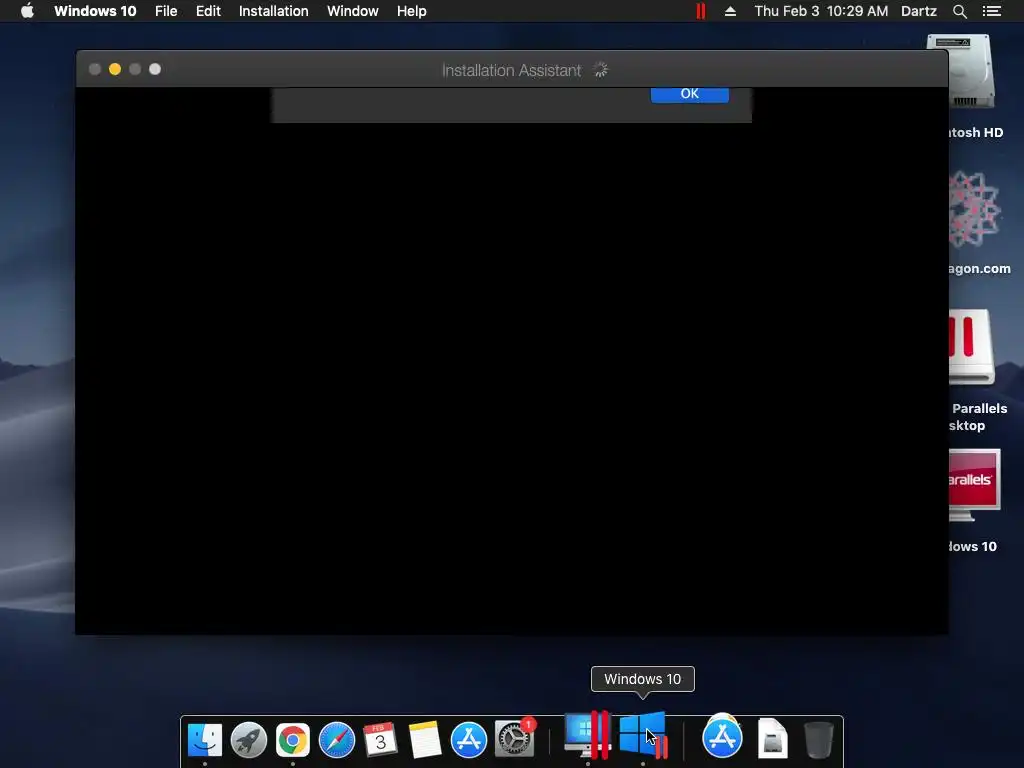Screen dimensions: 1024x768
Task: Open Notes from the Dock
Action: coord(424,740)
